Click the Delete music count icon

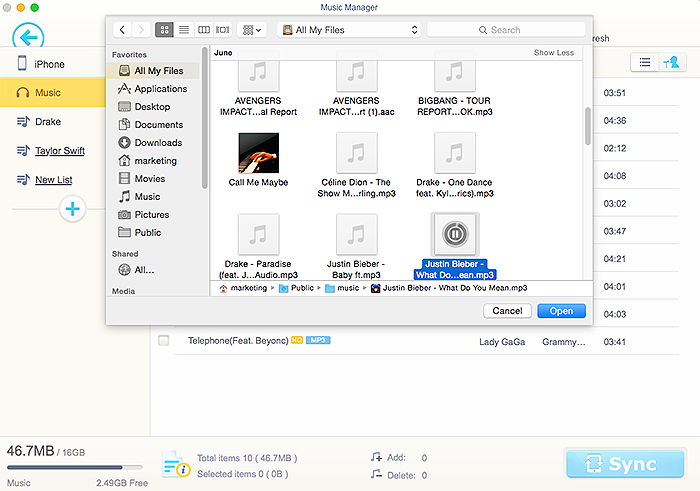(376, 474)
